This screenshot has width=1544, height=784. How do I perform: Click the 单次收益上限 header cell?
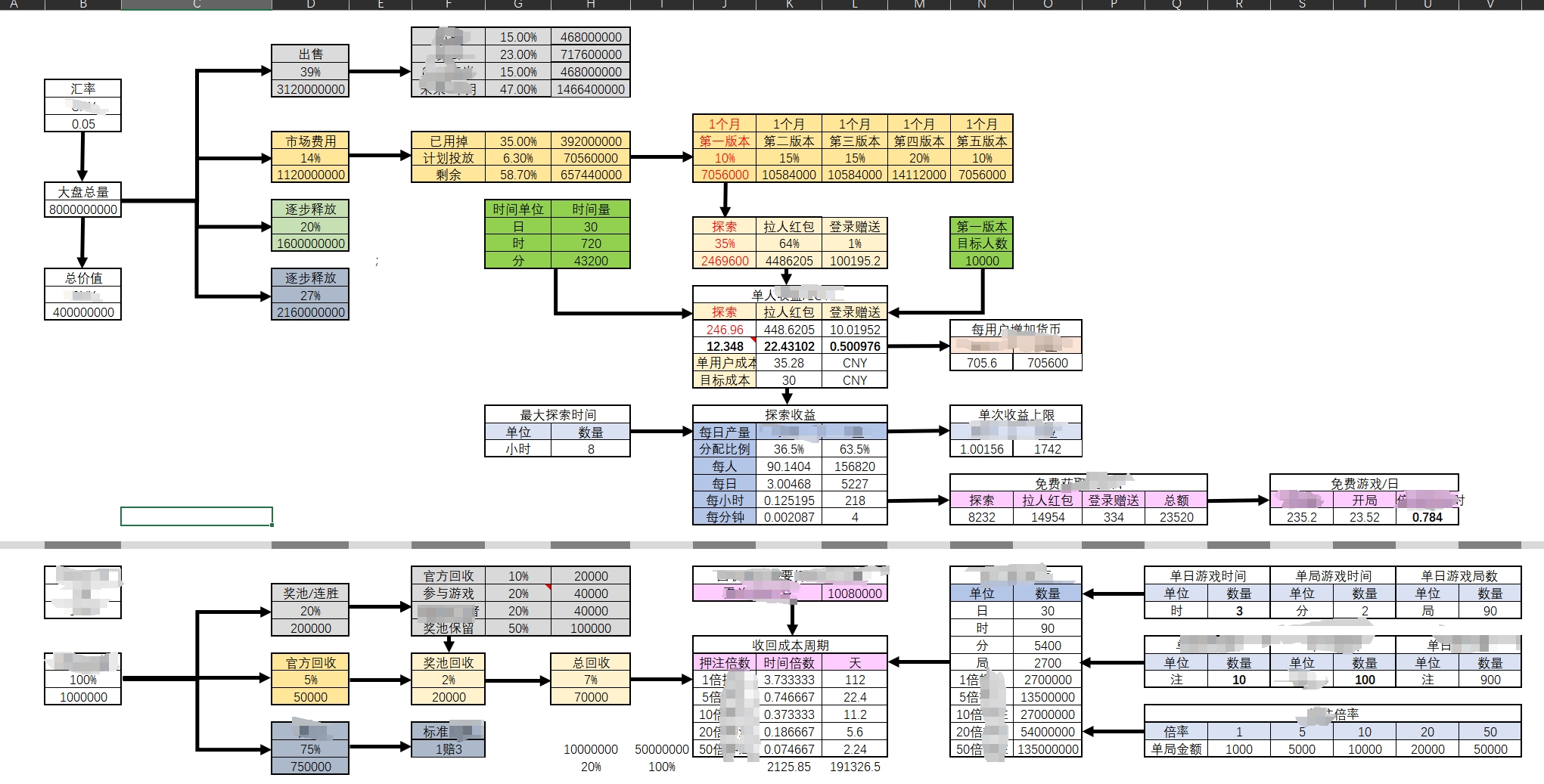click(1016, 415)
